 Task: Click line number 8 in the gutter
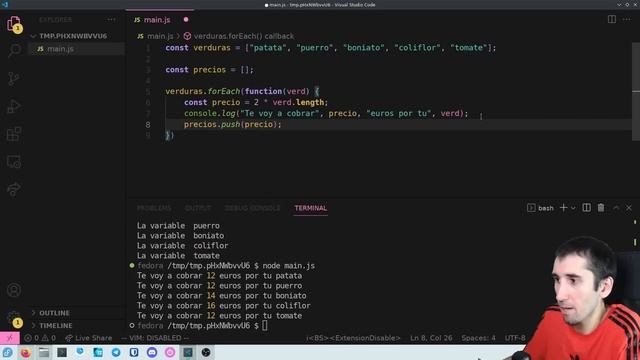148,124
